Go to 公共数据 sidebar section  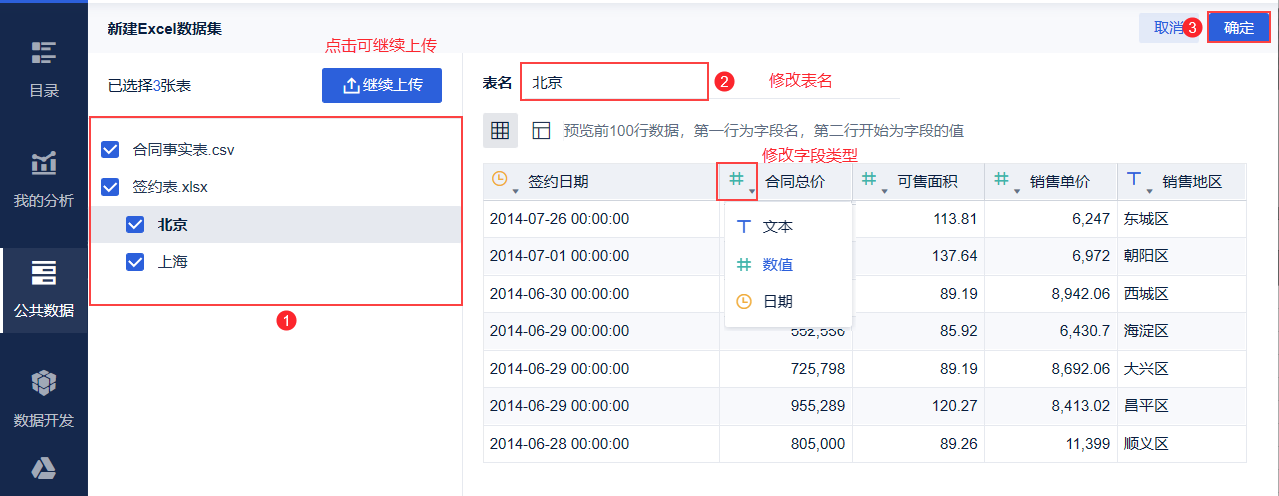point(44,288)
